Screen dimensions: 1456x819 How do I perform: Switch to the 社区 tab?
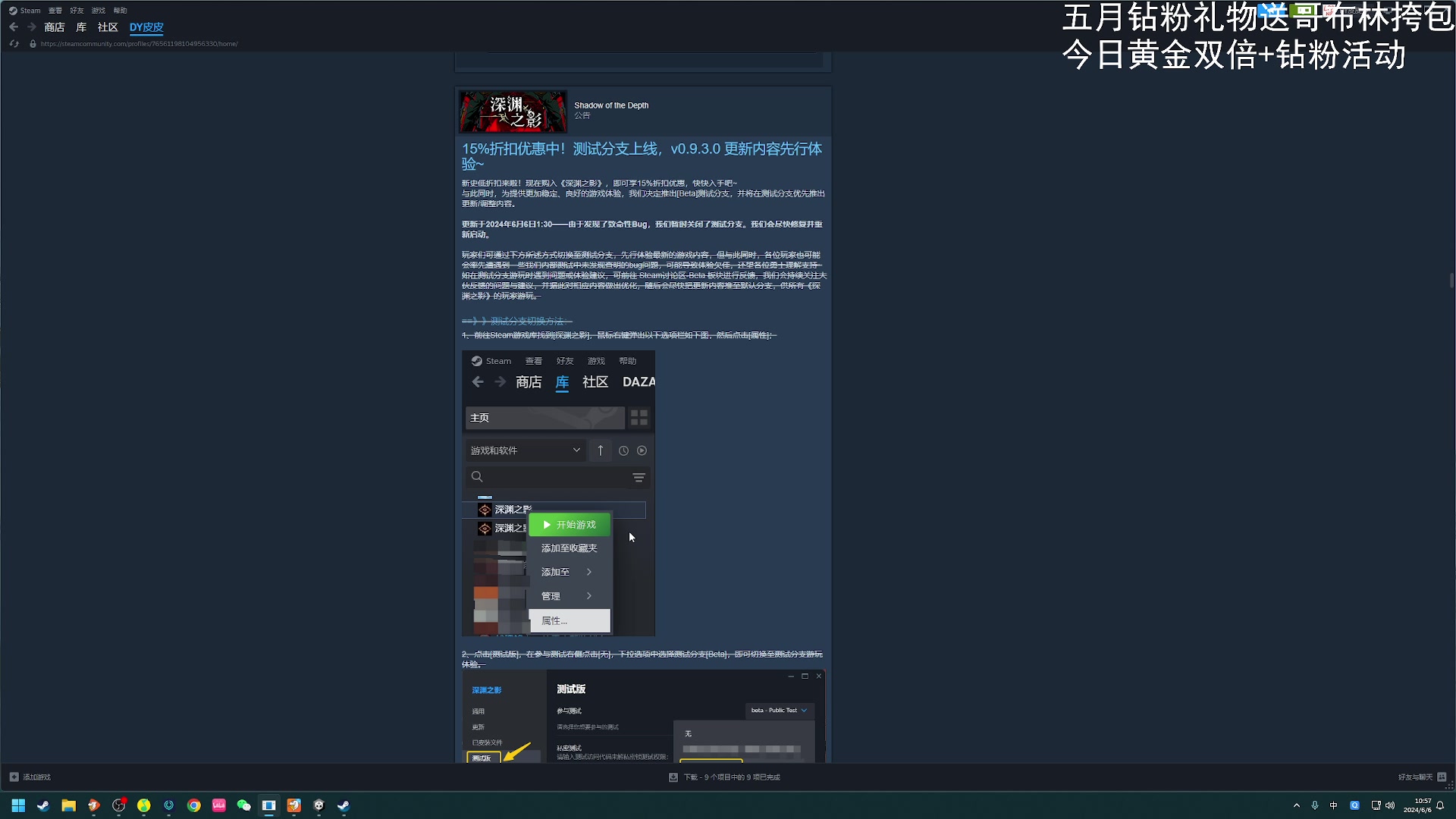(108, 27)
